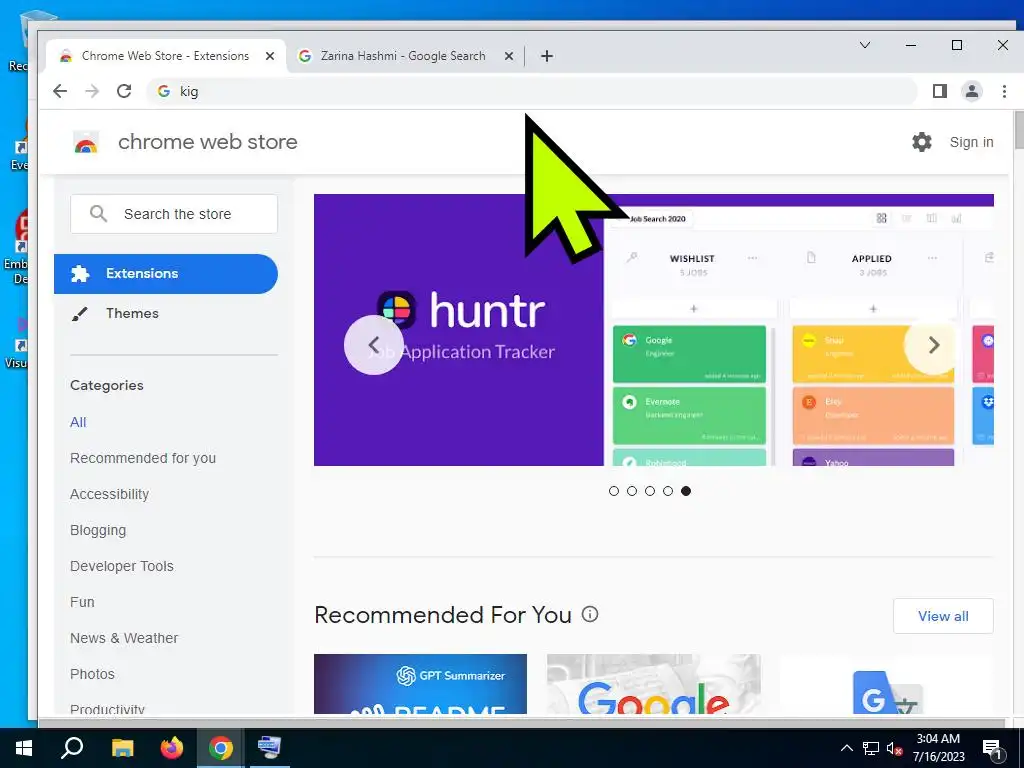Viewport: 1024px width, 768px height.
Task: Click the chrome web store title text
Action: tap(208, 142)
